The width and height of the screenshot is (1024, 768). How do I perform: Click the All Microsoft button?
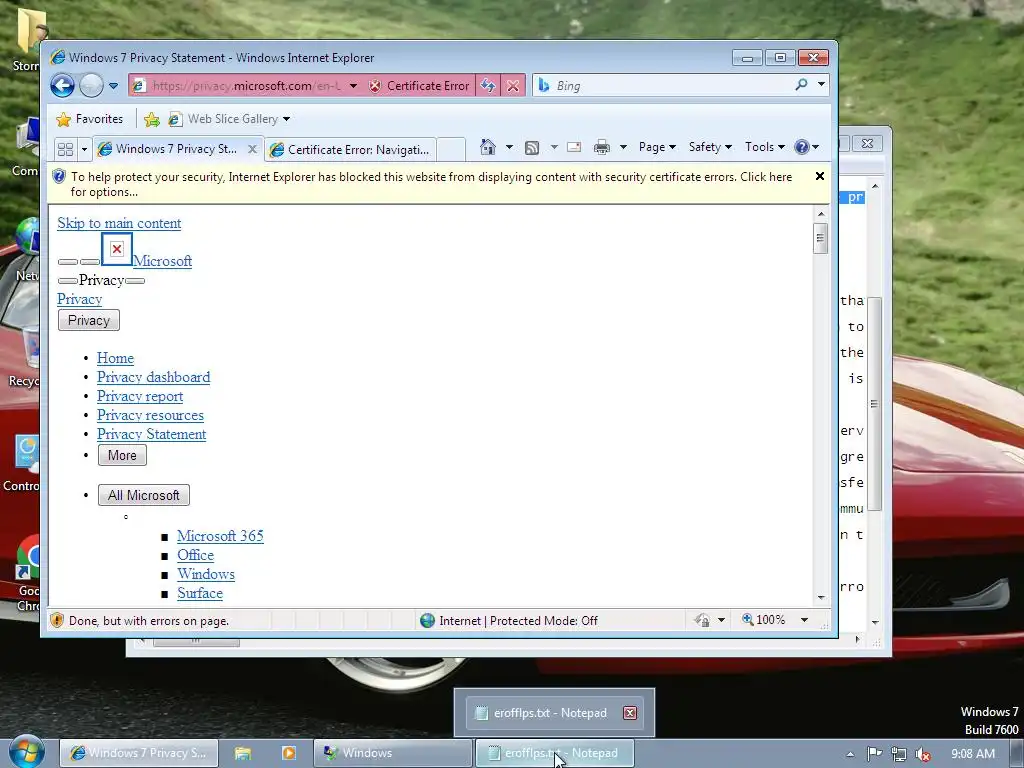click(x=144, y=495)
